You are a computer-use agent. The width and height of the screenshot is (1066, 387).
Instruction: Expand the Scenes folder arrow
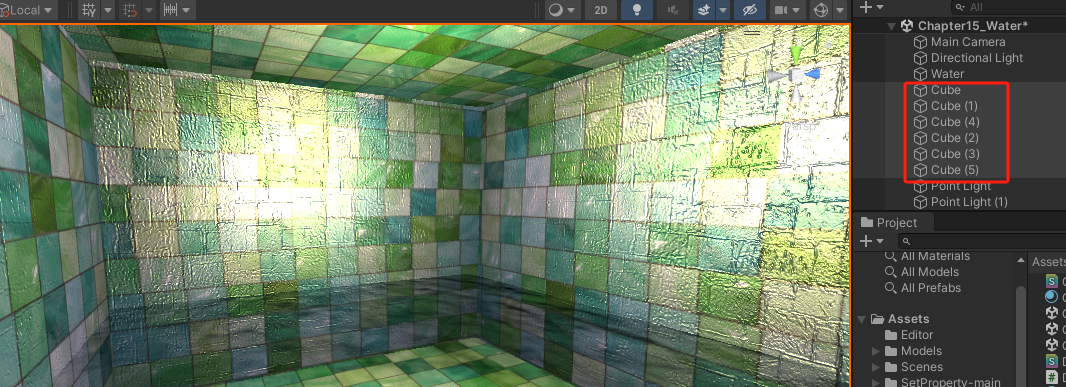pos(876,367)
